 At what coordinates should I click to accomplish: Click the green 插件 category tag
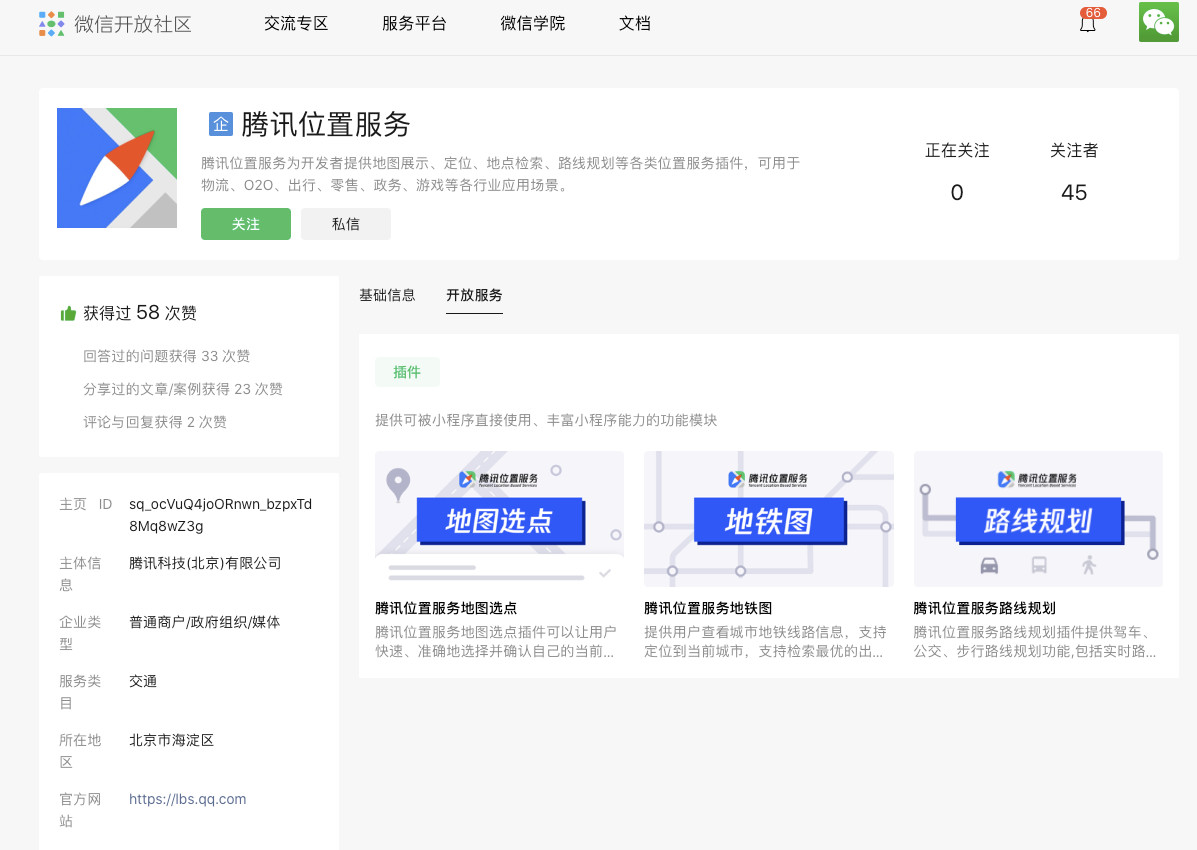click(x=407, y=372)
